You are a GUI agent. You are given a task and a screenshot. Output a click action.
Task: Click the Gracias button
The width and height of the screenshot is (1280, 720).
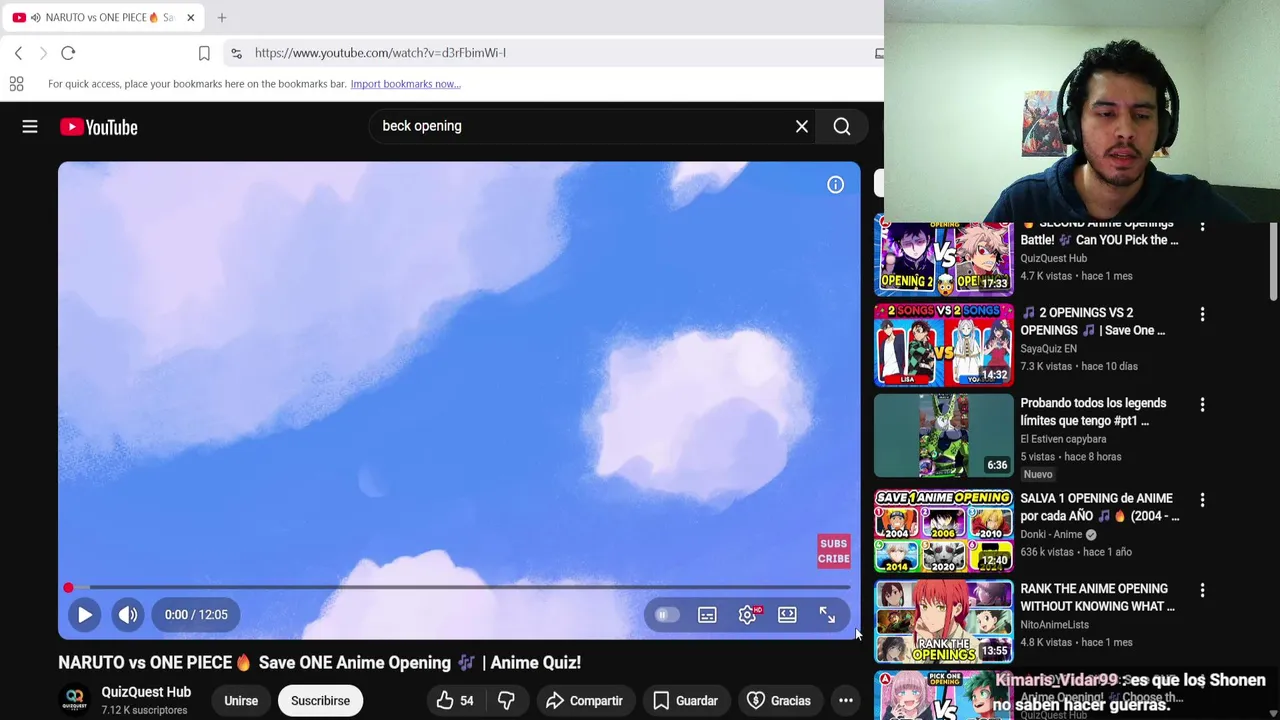click(x=780, y=701)
